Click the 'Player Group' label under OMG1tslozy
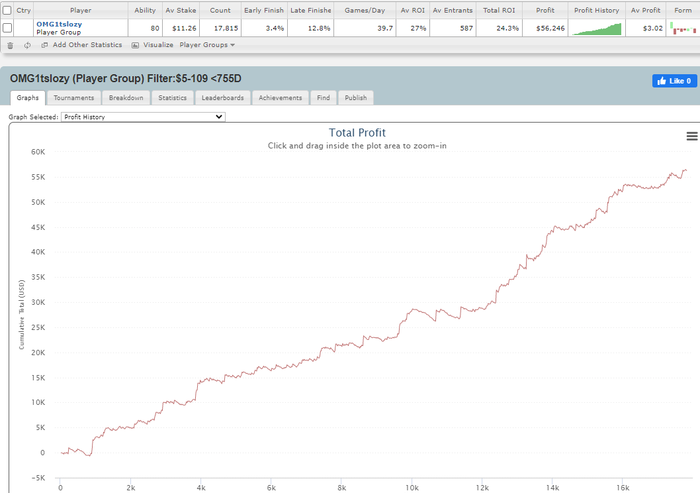 [x=58, y=32]
